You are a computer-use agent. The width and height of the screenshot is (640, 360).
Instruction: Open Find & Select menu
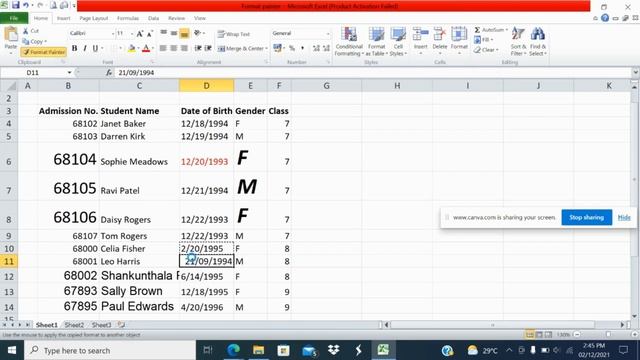[x=538, y=42]
